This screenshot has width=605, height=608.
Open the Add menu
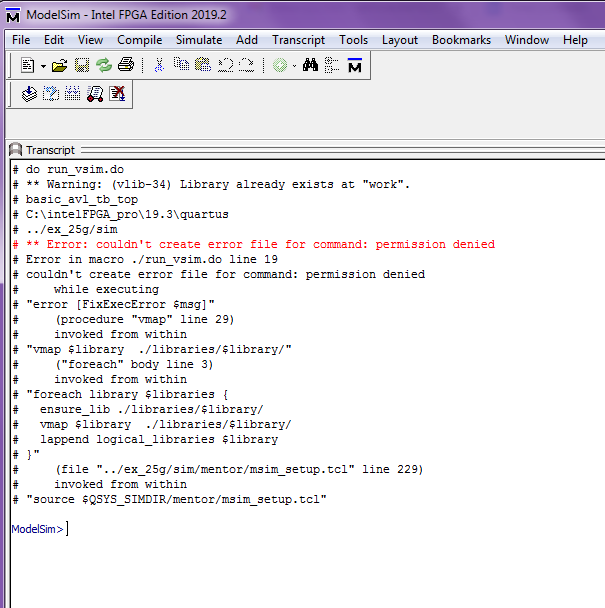[x=247, y=40]
